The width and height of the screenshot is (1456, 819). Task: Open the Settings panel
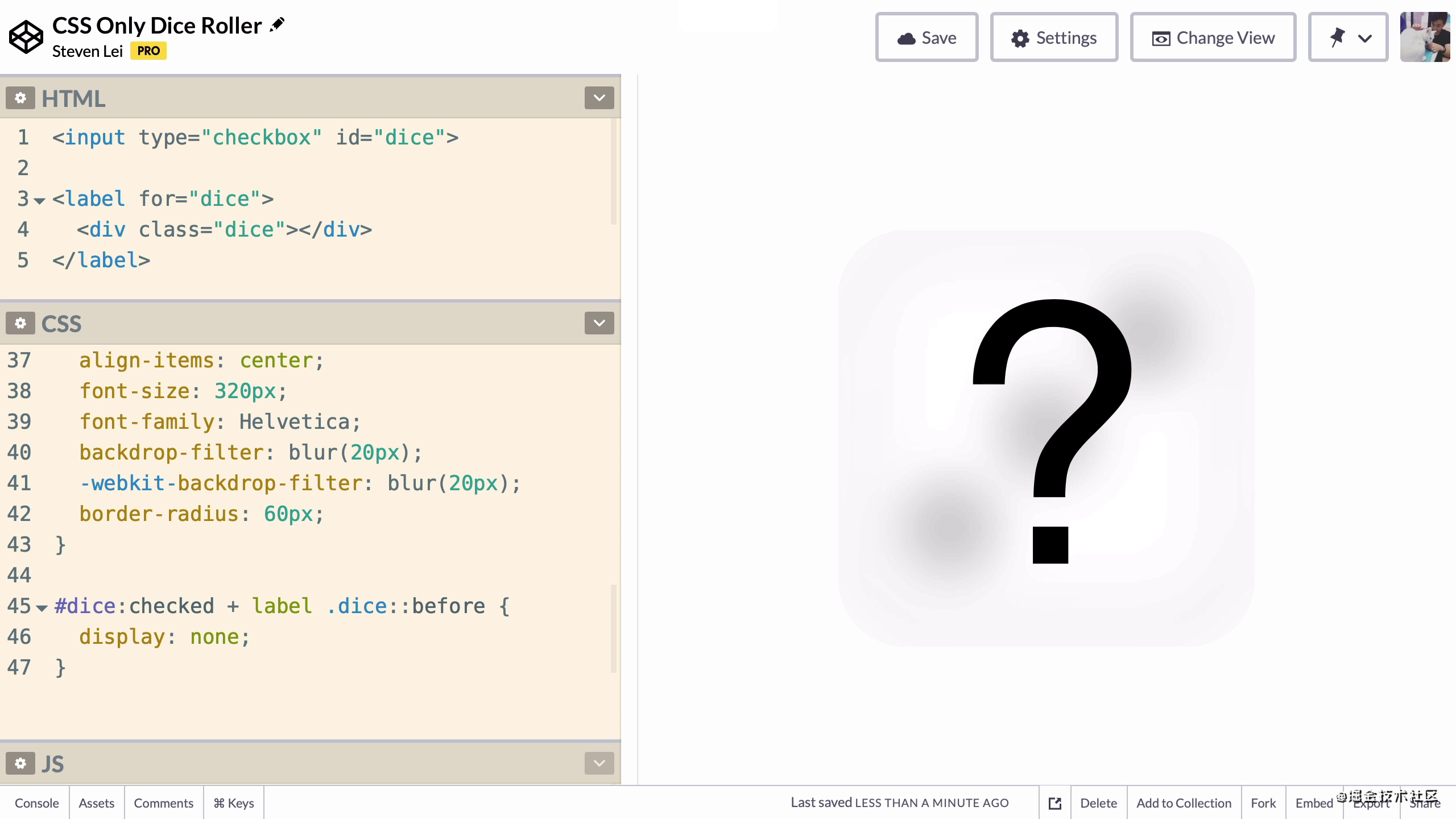[1053, 38]
